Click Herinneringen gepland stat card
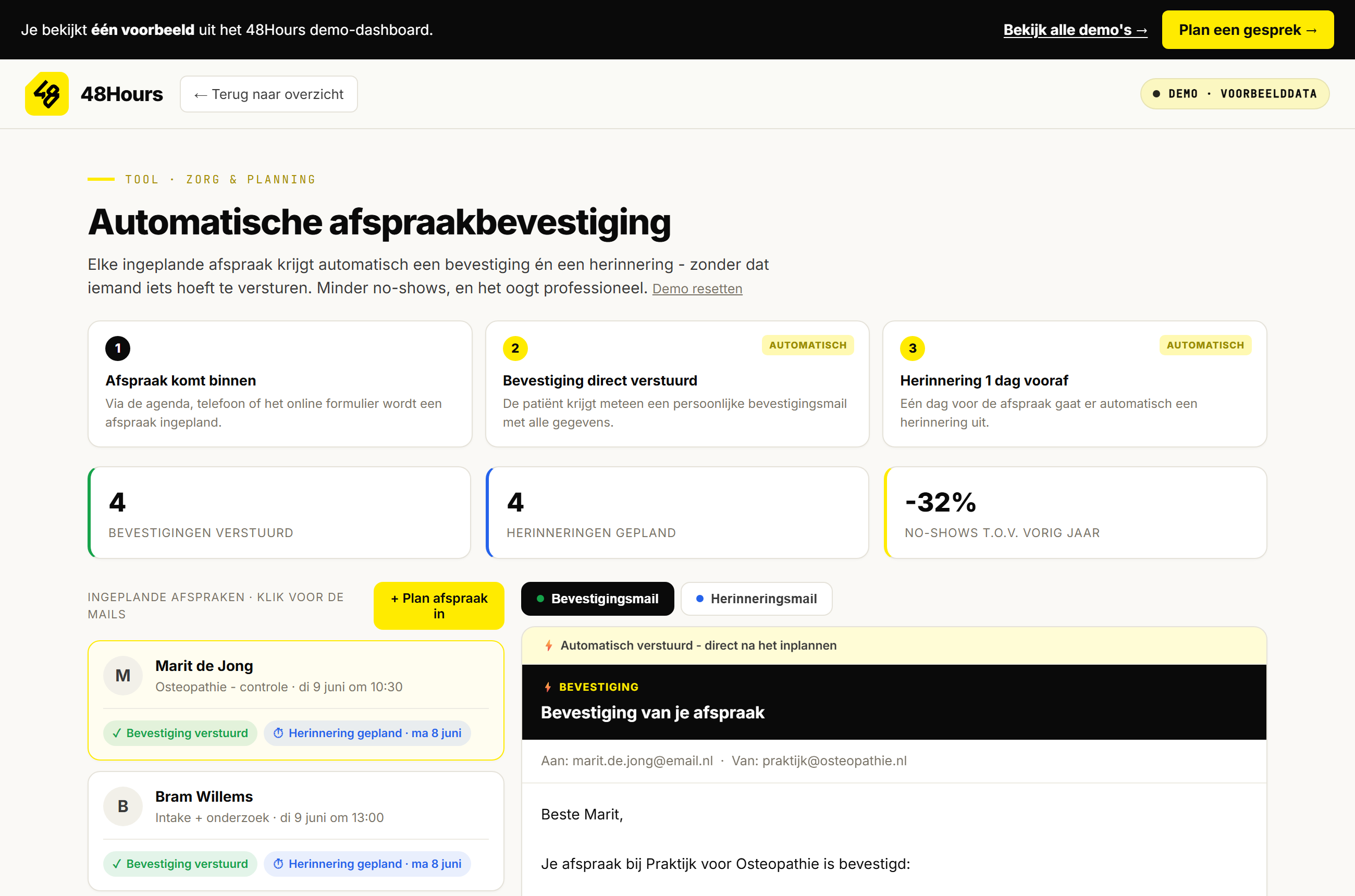Image resolution: width=1355 pixels, height=896 pixels. click(677, 513)
